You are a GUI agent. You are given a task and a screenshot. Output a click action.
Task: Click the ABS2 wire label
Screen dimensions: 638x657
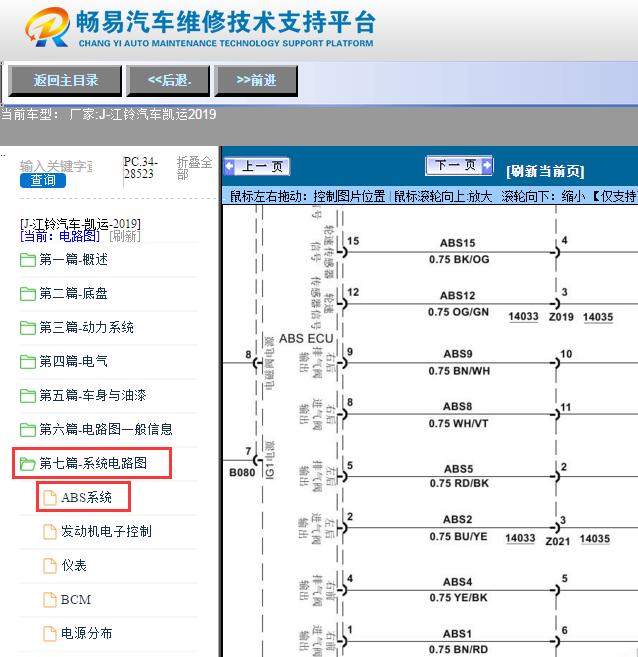(457, 520)
